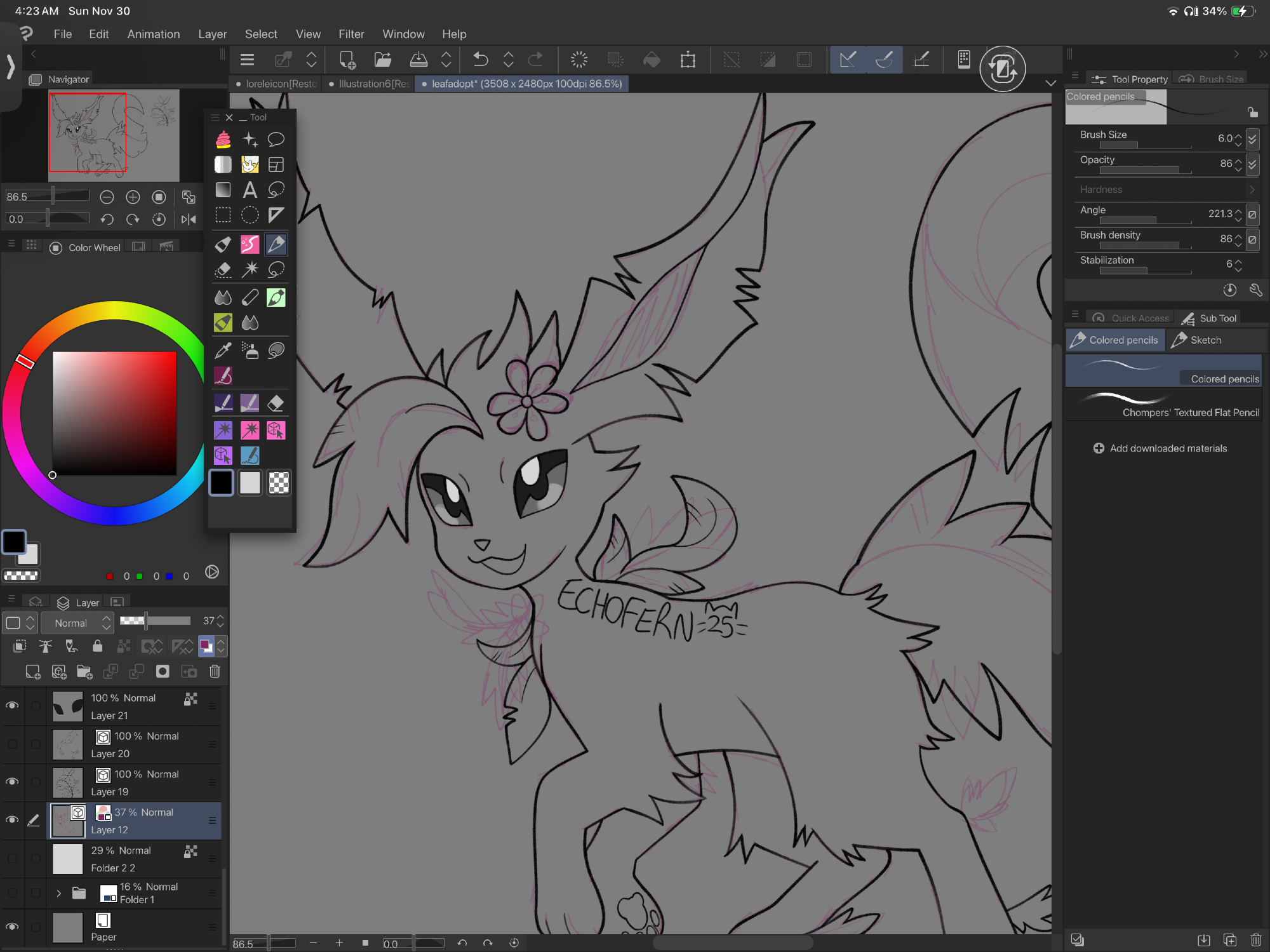Click the Delete Layer trash icon
The width and height of the screenshot is (1270, 952).
pos(215,671)
